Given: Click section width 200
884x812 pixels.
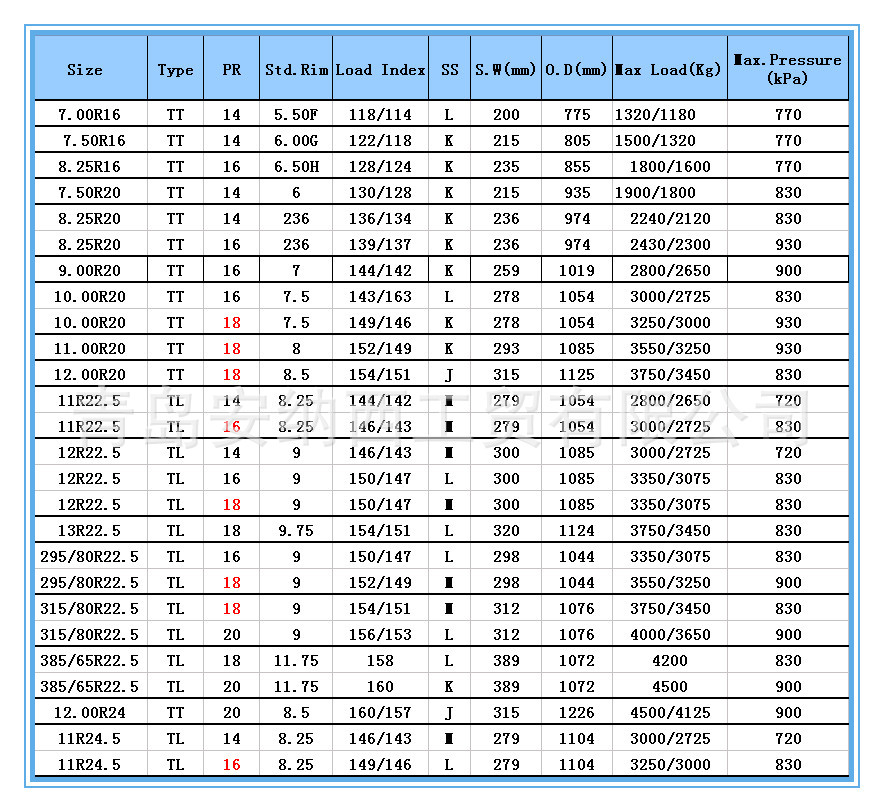Looking at the screenshot, I should pos(506,114).
